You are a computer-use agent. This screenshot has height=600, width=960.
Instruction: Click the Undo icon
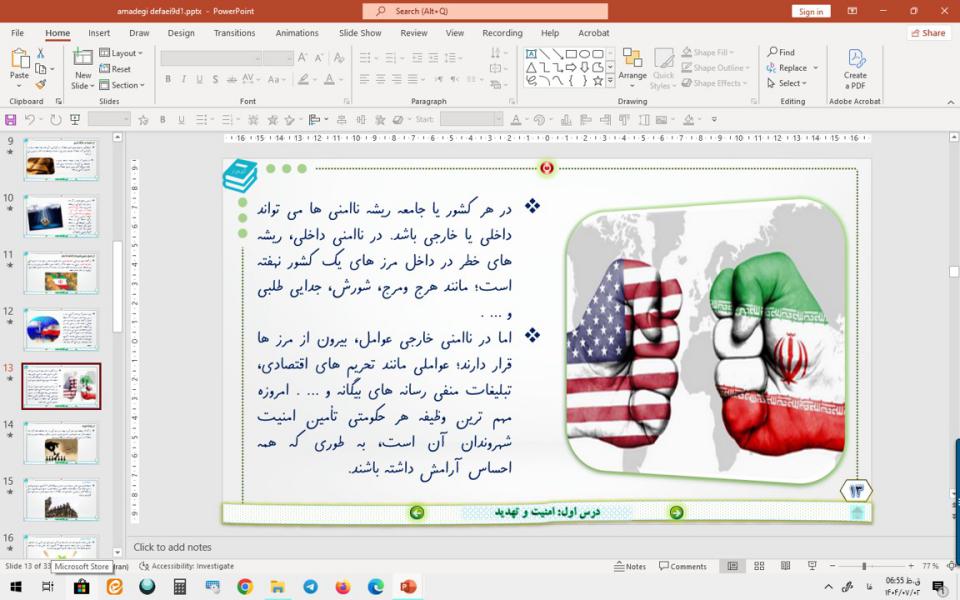click(29, 119)
